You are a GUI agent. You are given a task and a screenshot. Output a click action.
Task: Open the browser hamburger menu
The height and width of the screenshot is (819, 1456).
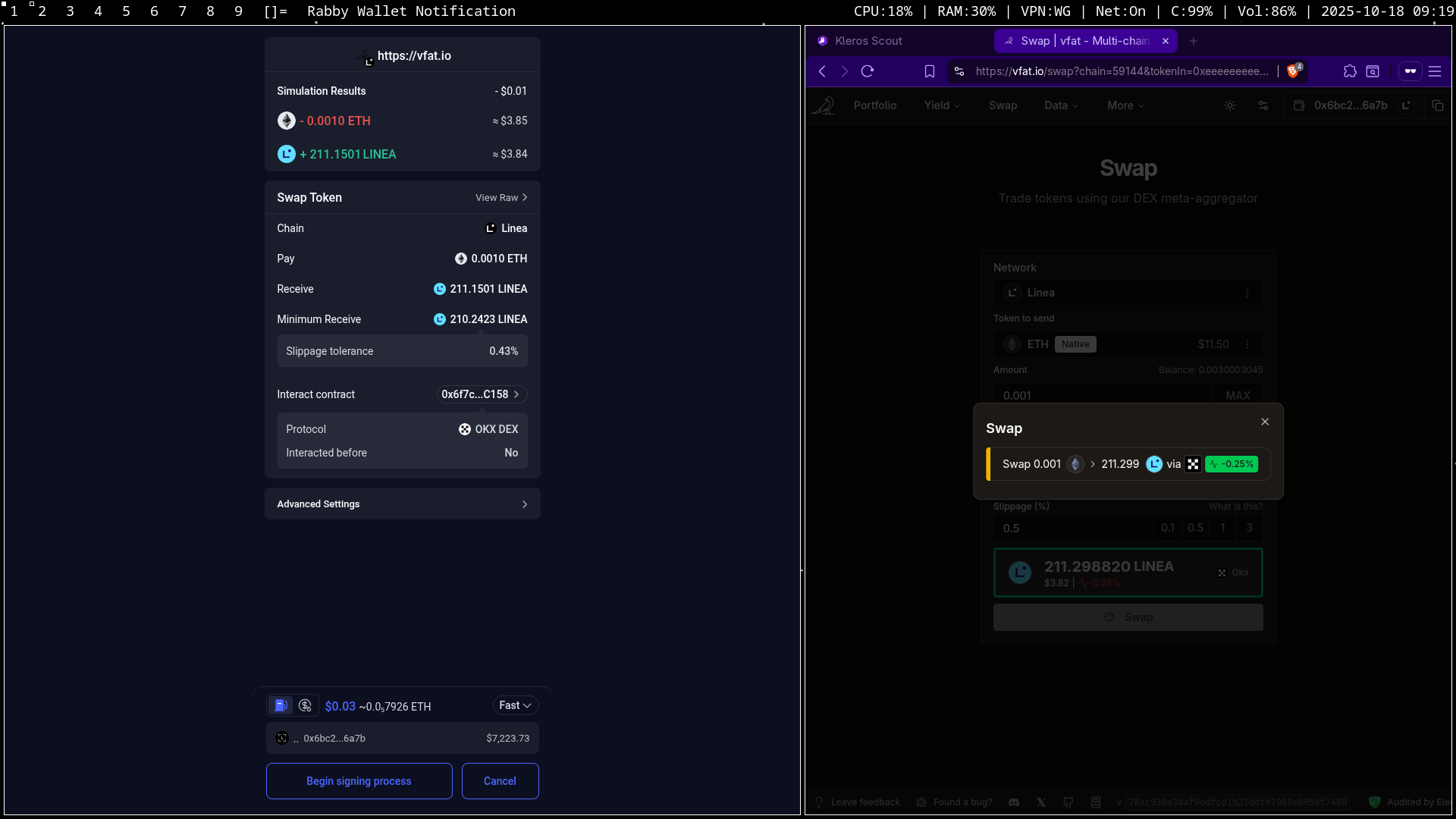coord(1435,71)
